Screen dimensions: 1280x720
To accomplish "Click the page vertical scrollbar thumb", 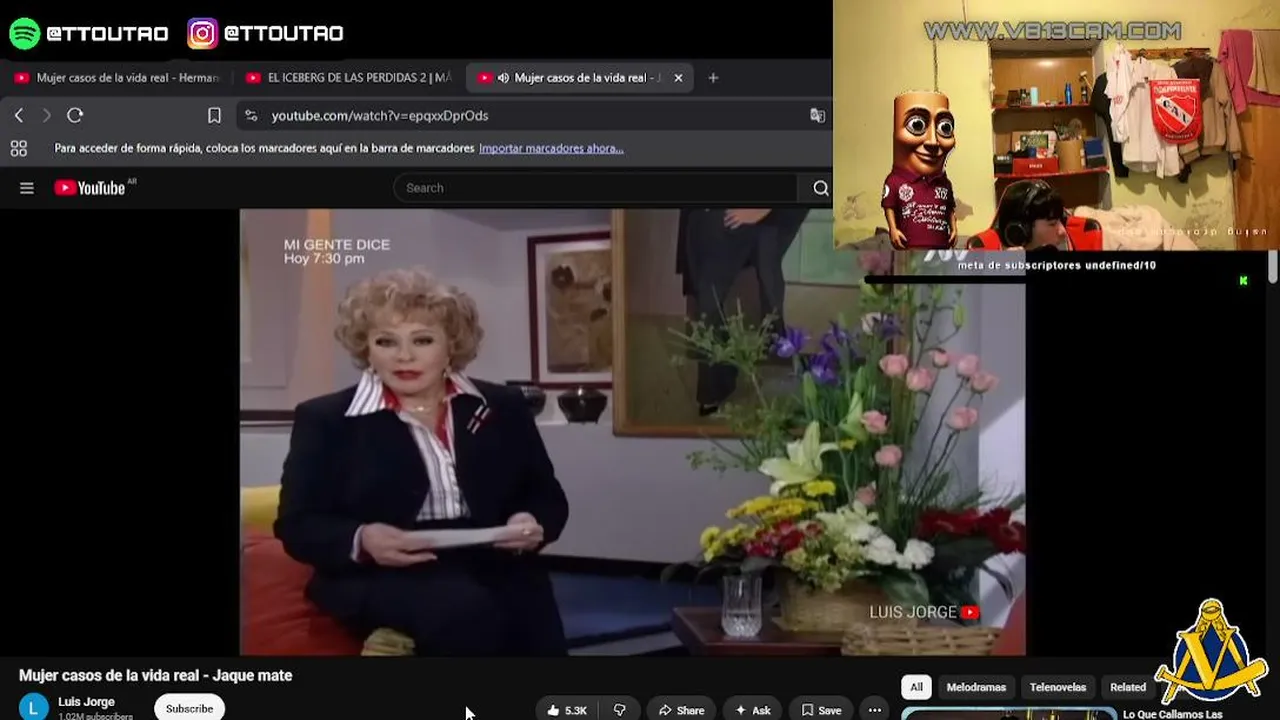I will (1272, 265).
